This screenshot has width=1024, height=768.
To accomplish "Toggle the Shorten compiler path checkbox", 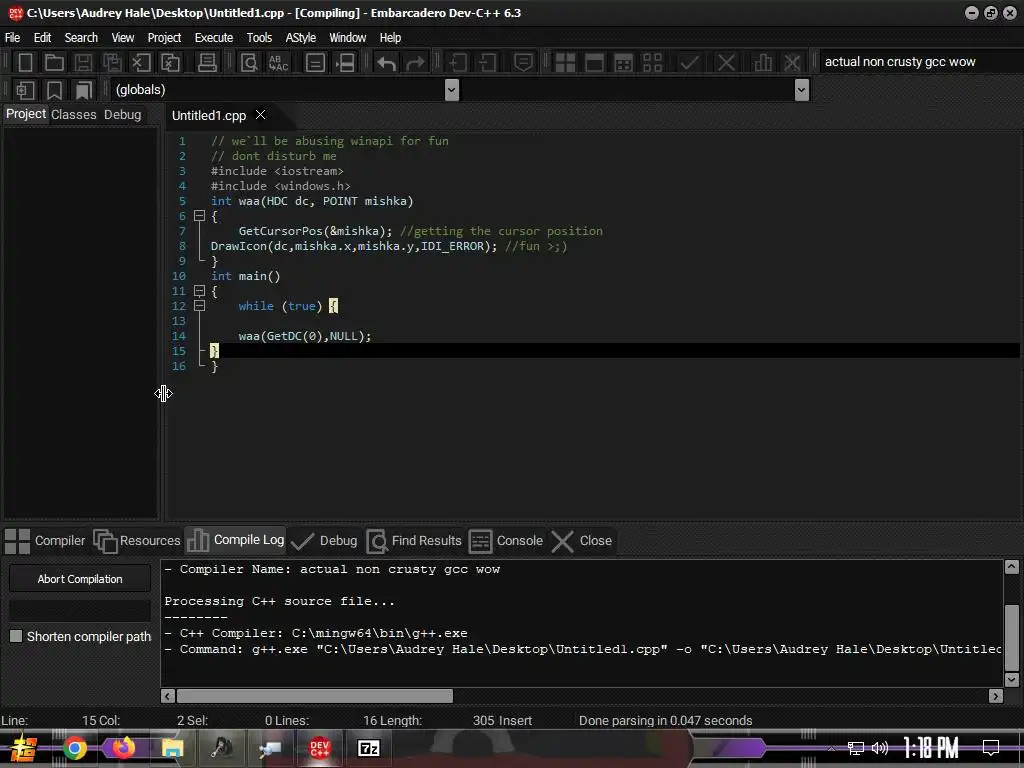I will tap(16, 636).
